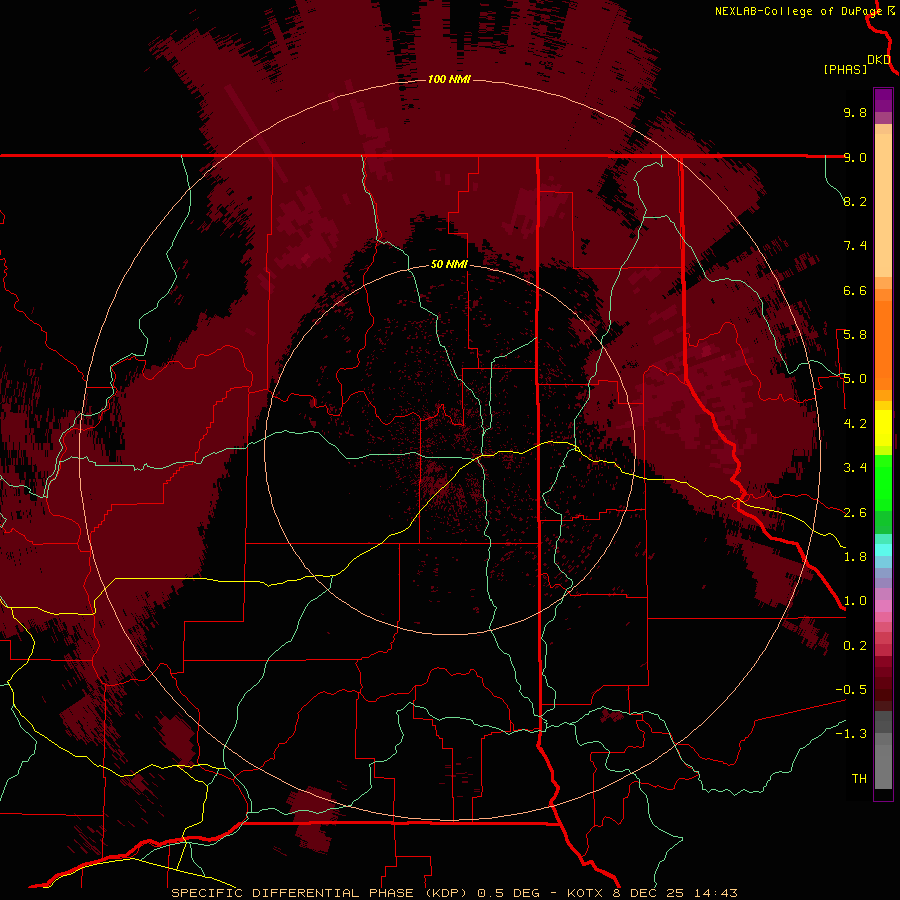Click the -0.5 legend value
This screenshot has width=900, height=900.
[851, 690]
